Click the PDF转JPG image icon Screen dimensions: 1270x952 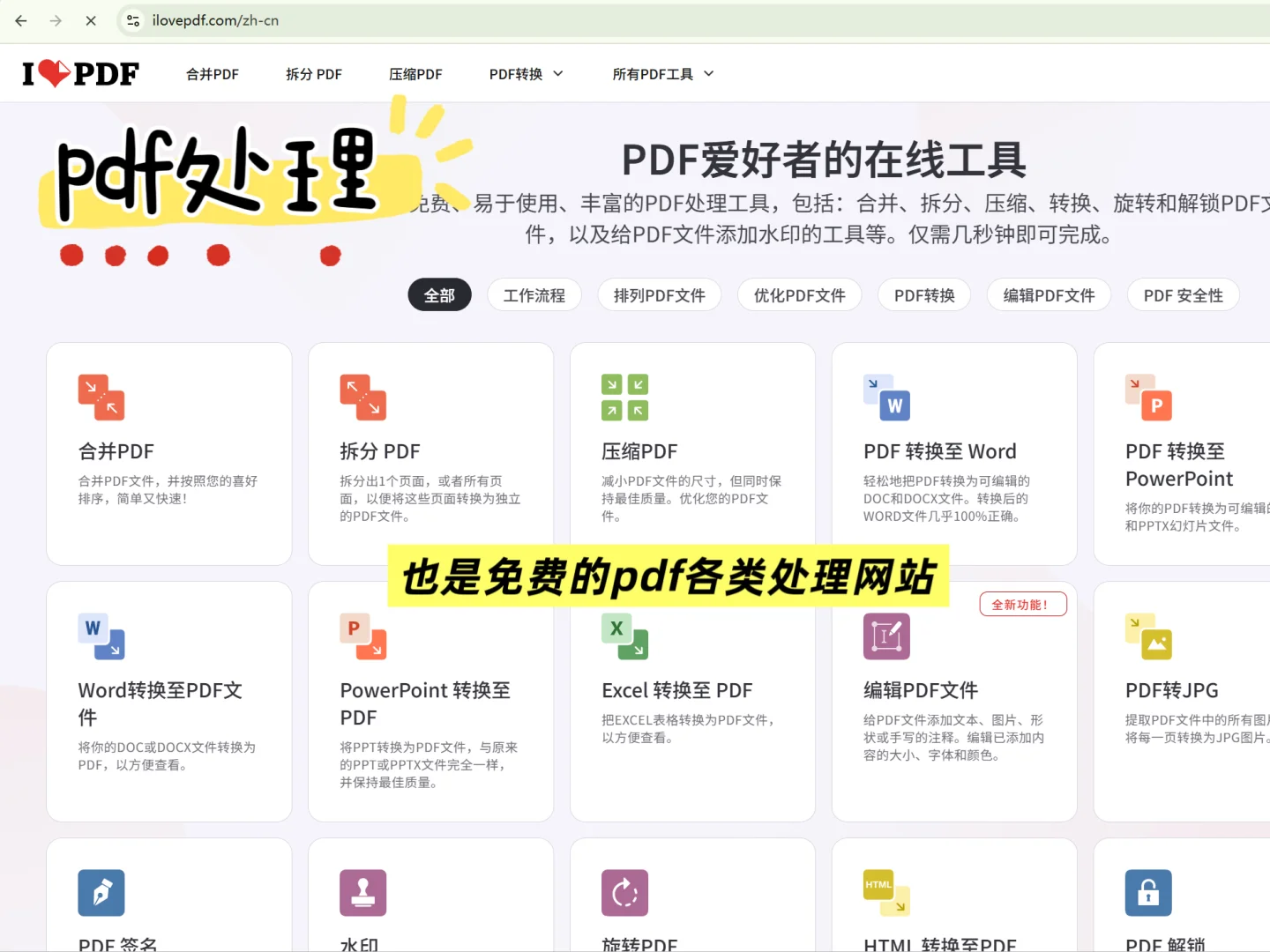click(1149, 636)
